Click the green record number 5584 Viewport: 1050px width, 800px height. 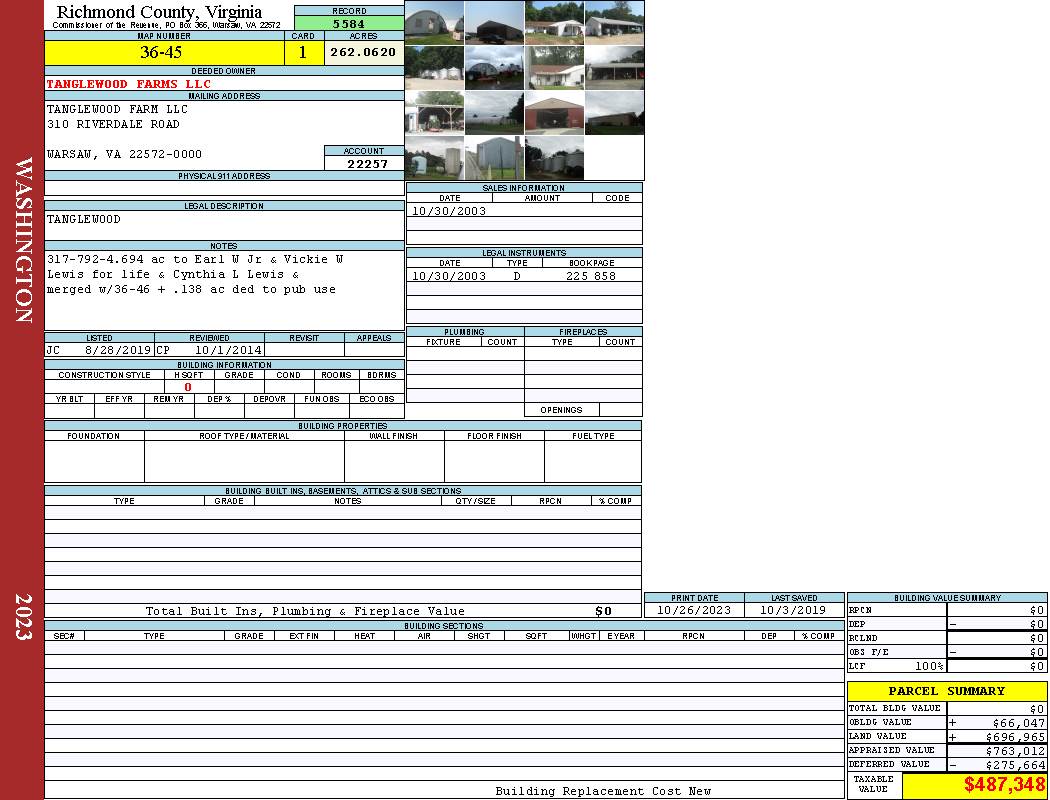(349, 23)
